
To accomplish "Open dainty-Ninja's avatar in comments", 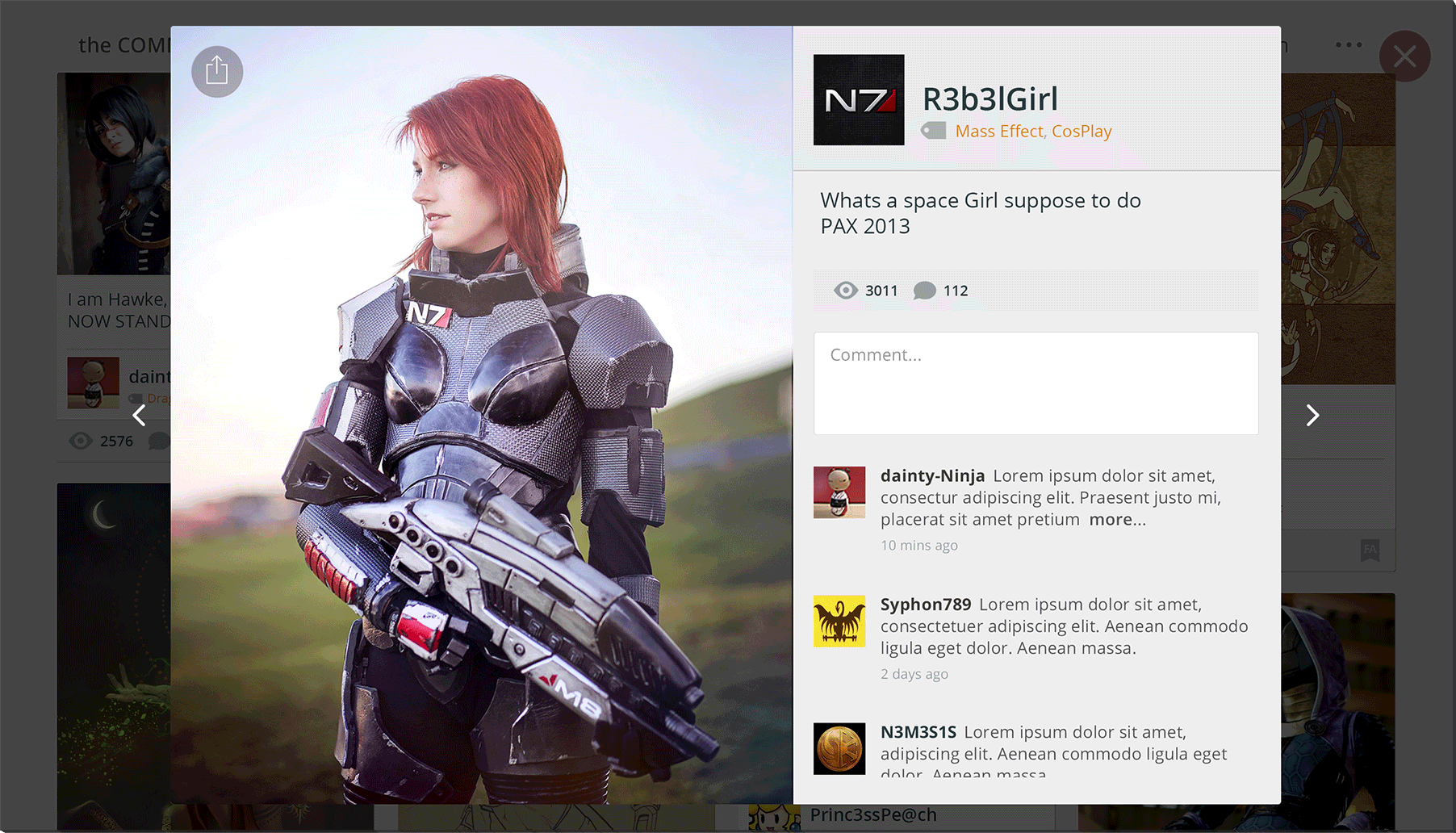I will click(839, 492).
